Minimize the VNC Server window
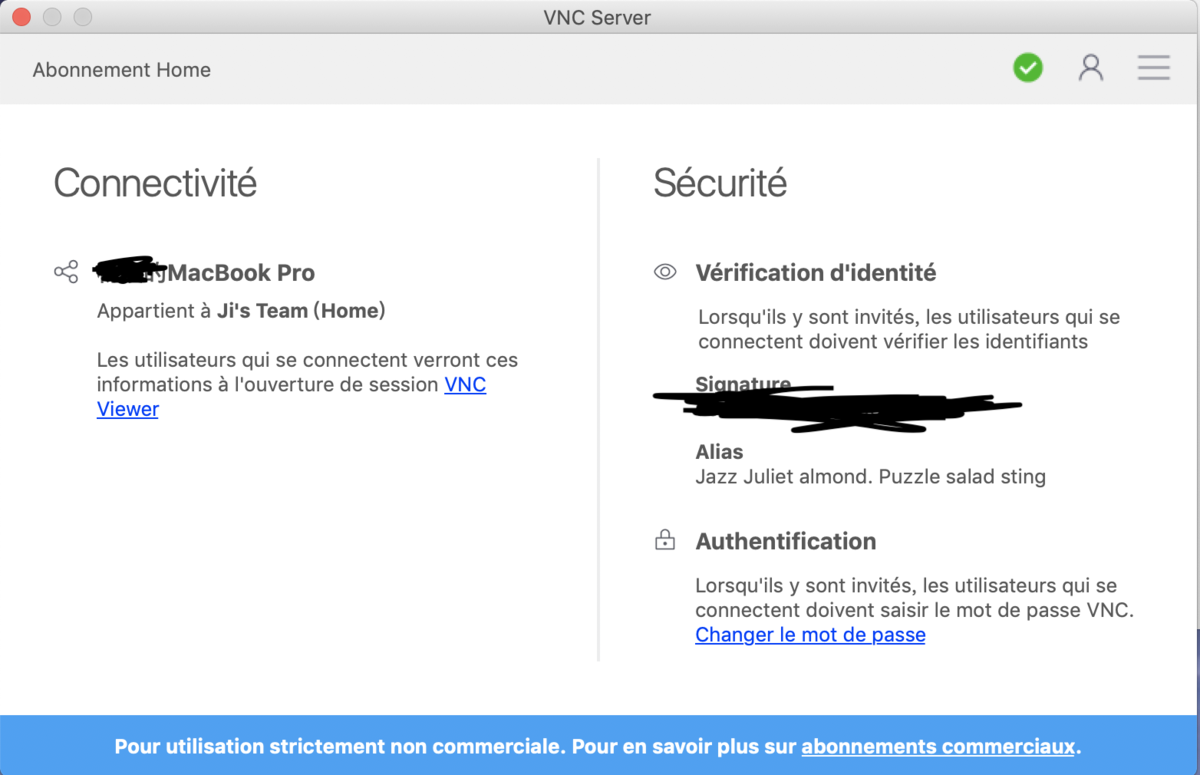 (x=52, y=17)
